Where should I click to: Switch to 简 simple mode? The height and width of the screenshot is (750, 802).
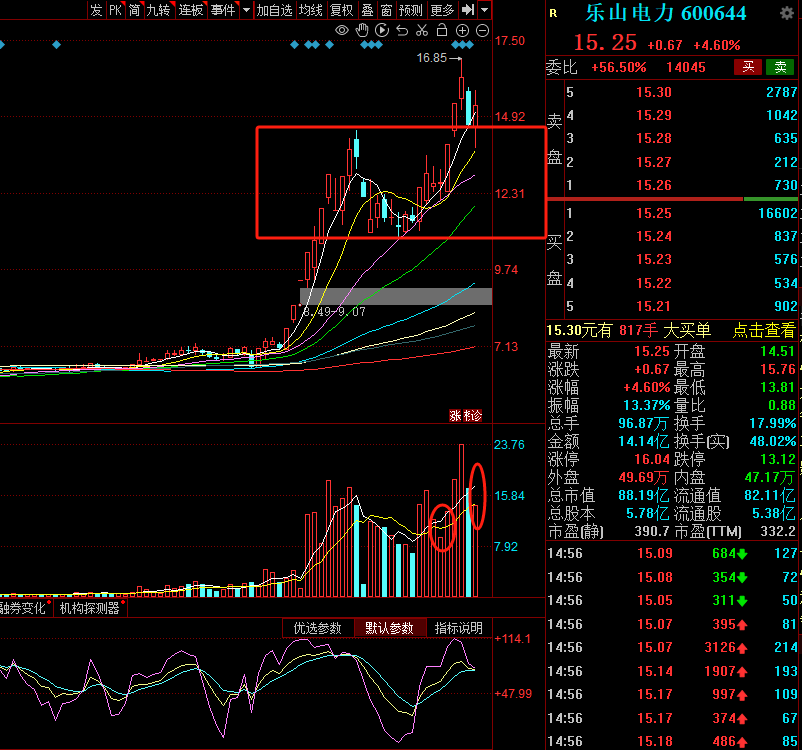click(x=134, y=10)
